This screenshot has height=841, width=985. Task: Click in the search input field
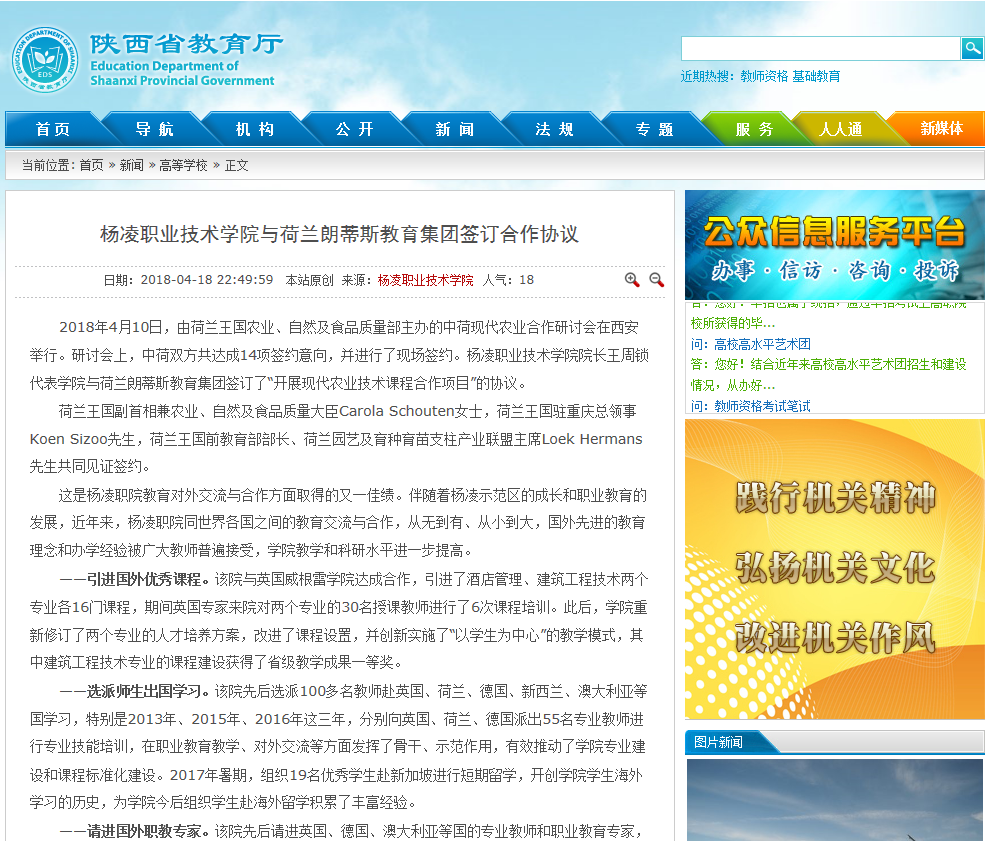tap(820, 48)
